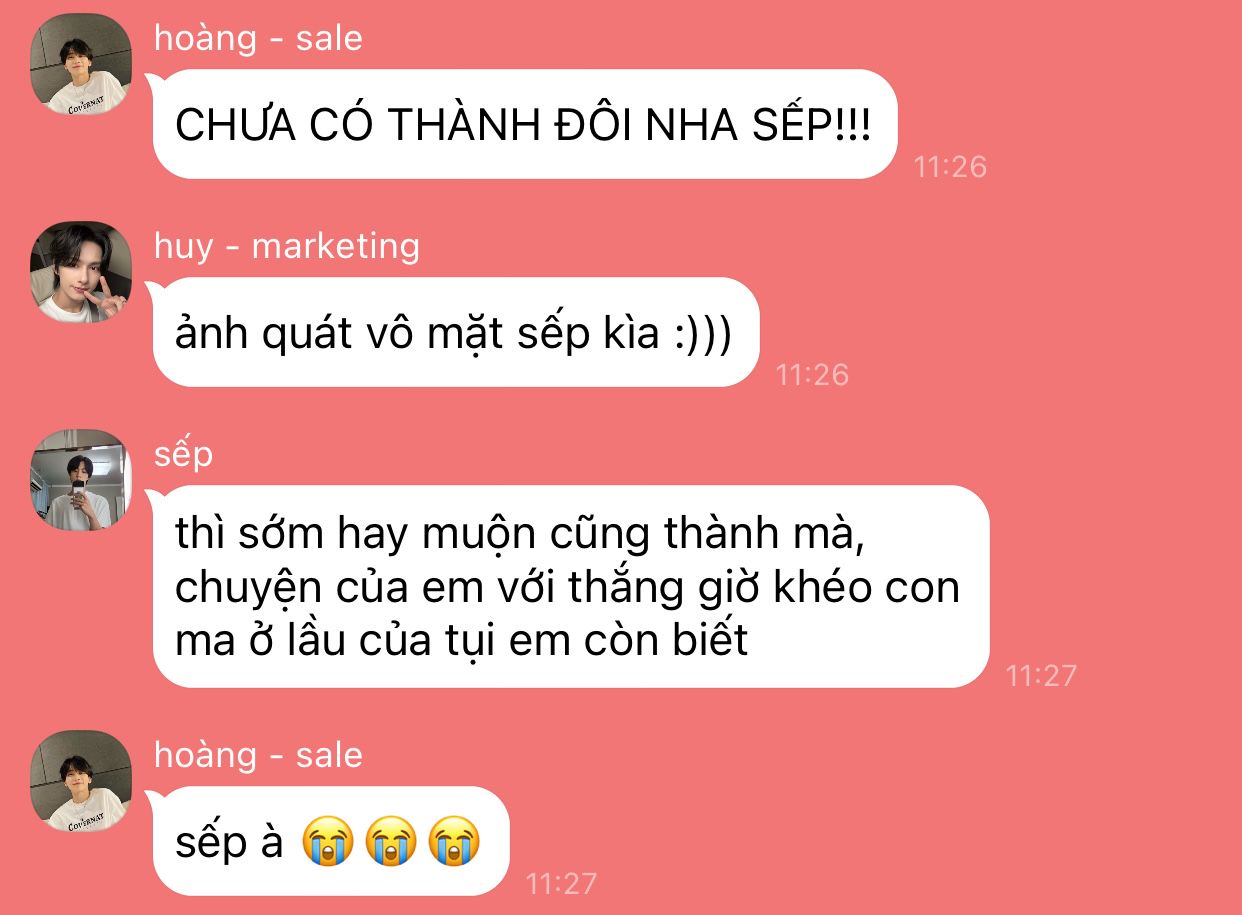Click the first crying emoji in "sếp à"

coord(328,842)
